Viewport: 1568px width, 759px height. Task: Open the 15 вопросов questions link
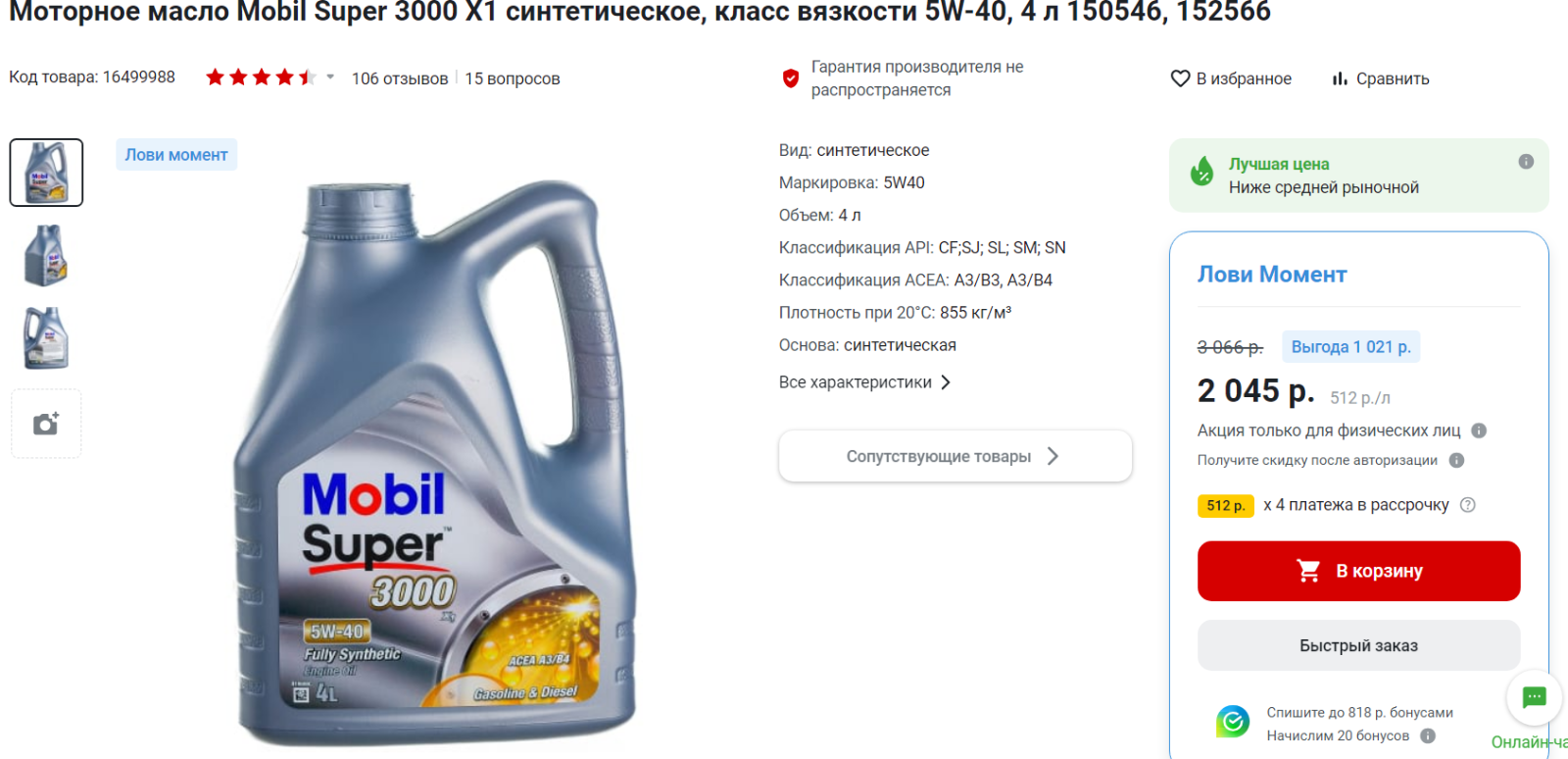click(x=513, y=78)
